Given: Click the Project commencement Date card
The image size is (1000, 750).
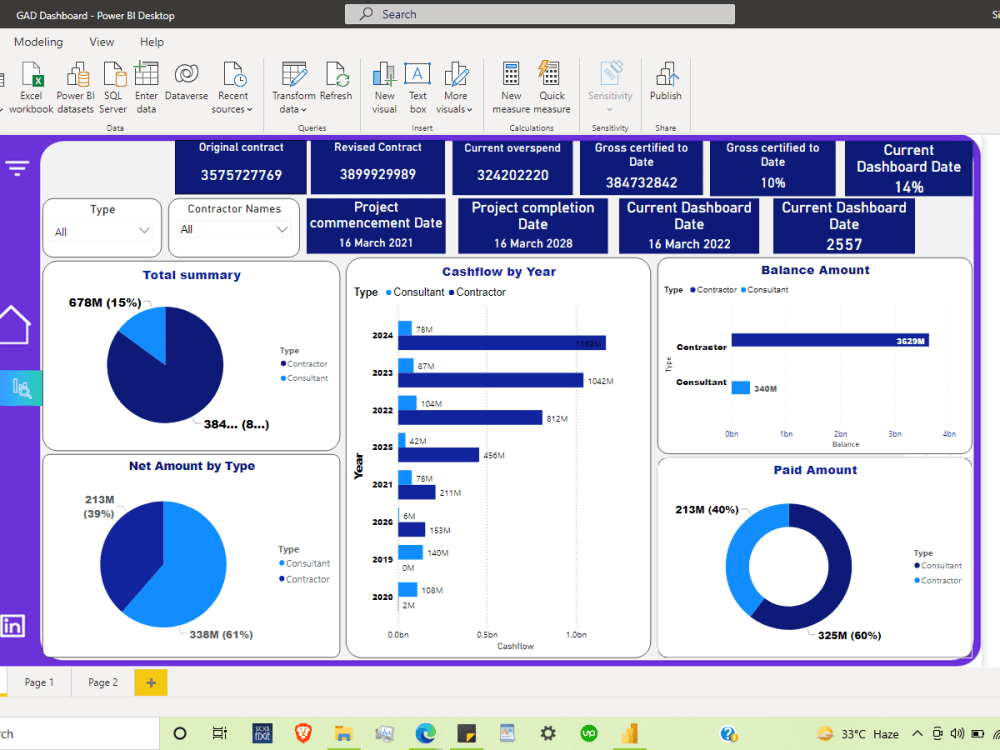Looking at the screenshot, I should pyautogui.click(x=376, y=226).
